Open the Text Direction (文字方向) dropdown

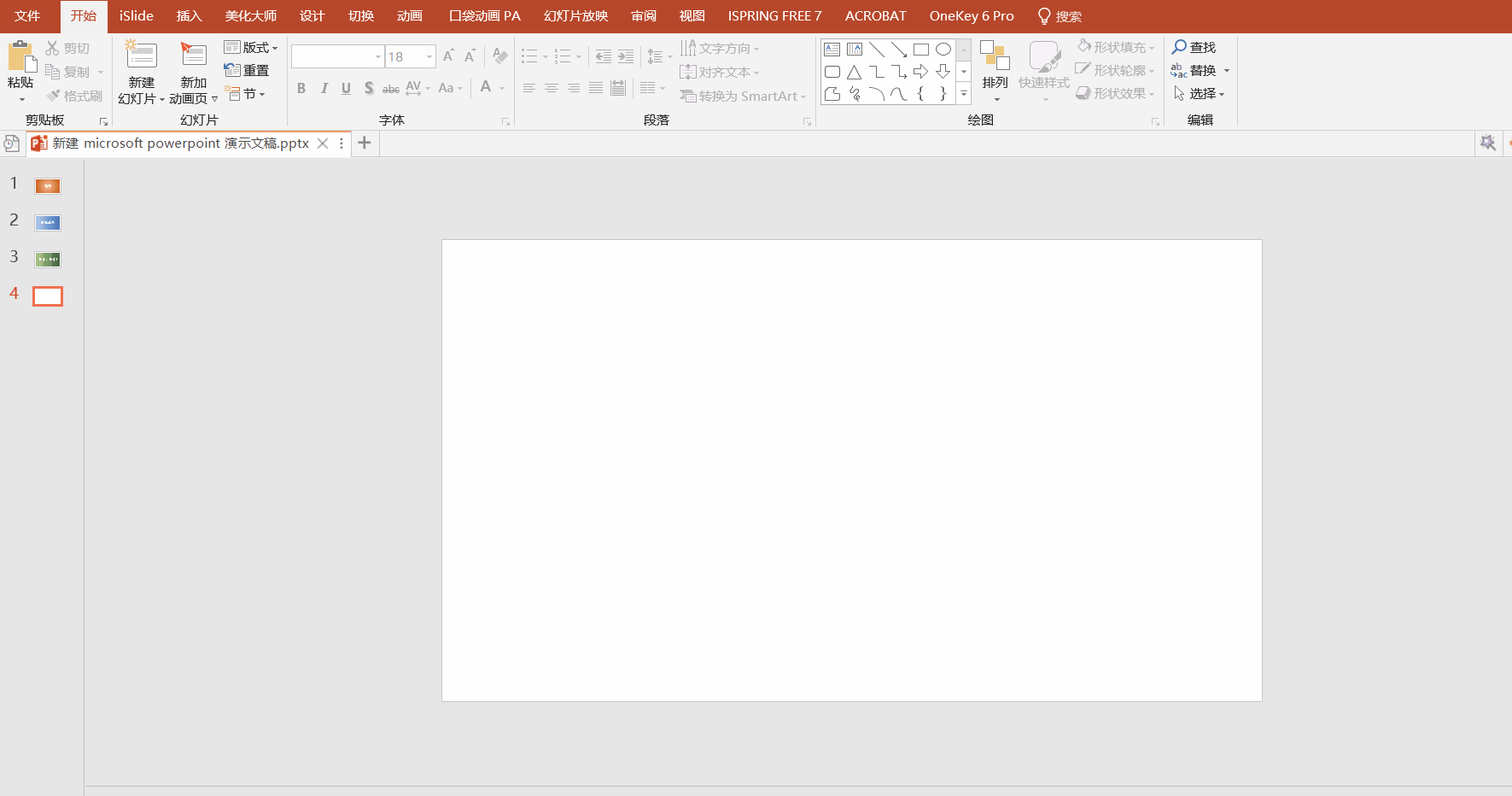click(720, 48)
